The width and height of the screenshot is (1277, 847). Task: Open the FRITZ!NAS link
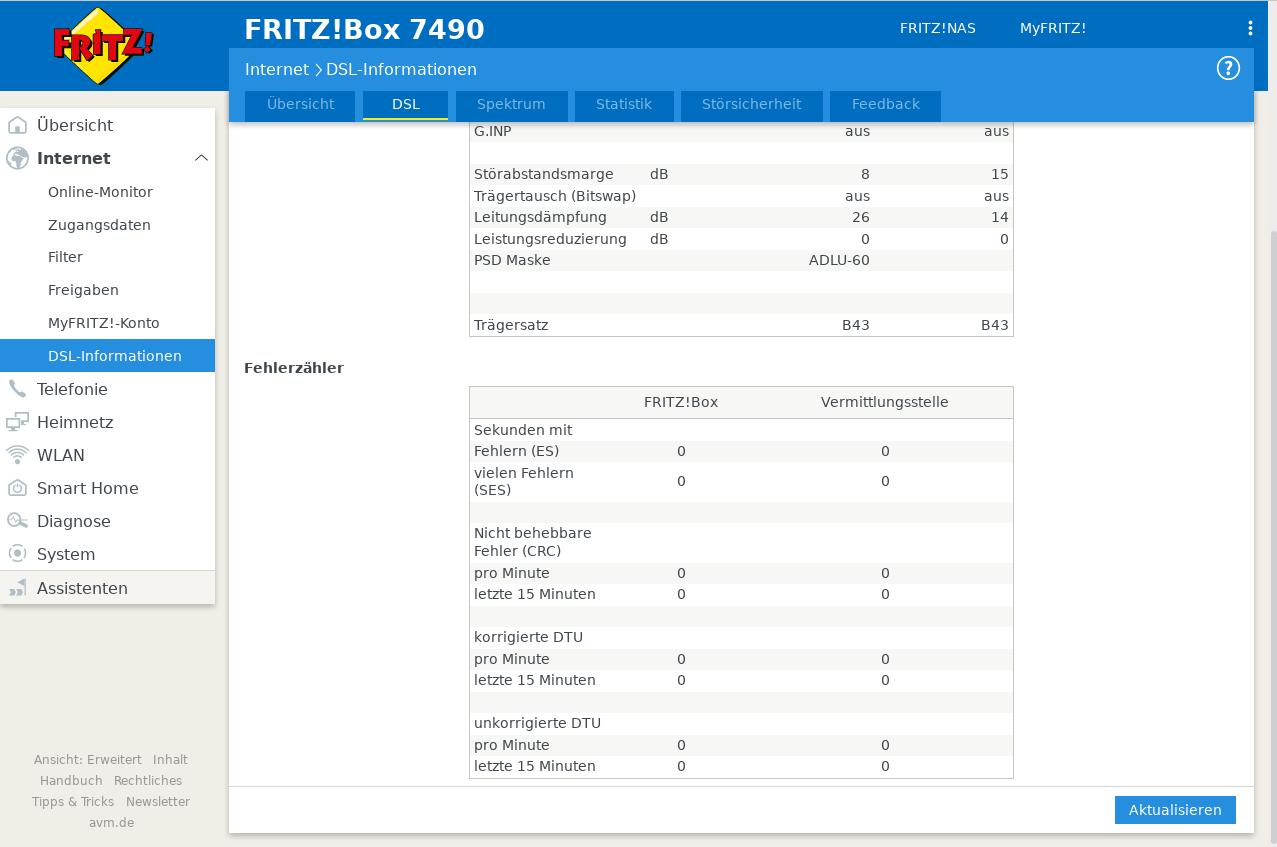(x=937, y=28)
